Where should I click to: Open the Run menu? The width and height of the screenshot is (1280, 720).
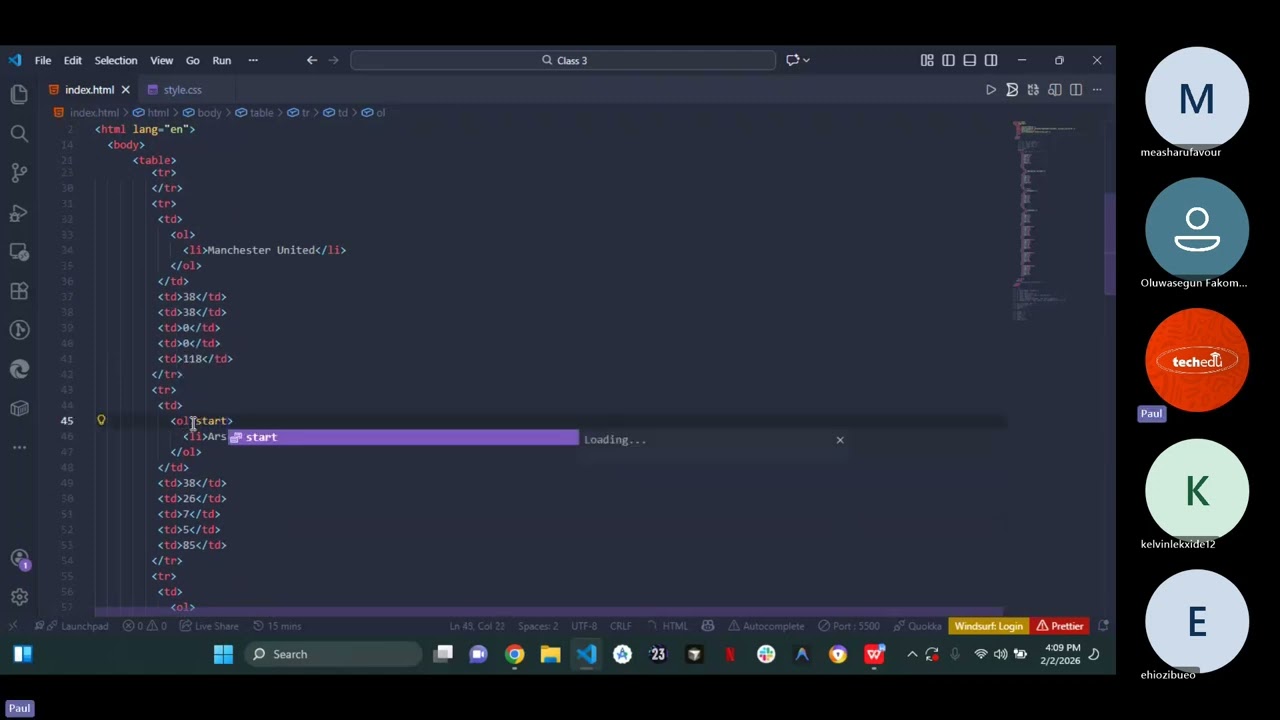222,60
